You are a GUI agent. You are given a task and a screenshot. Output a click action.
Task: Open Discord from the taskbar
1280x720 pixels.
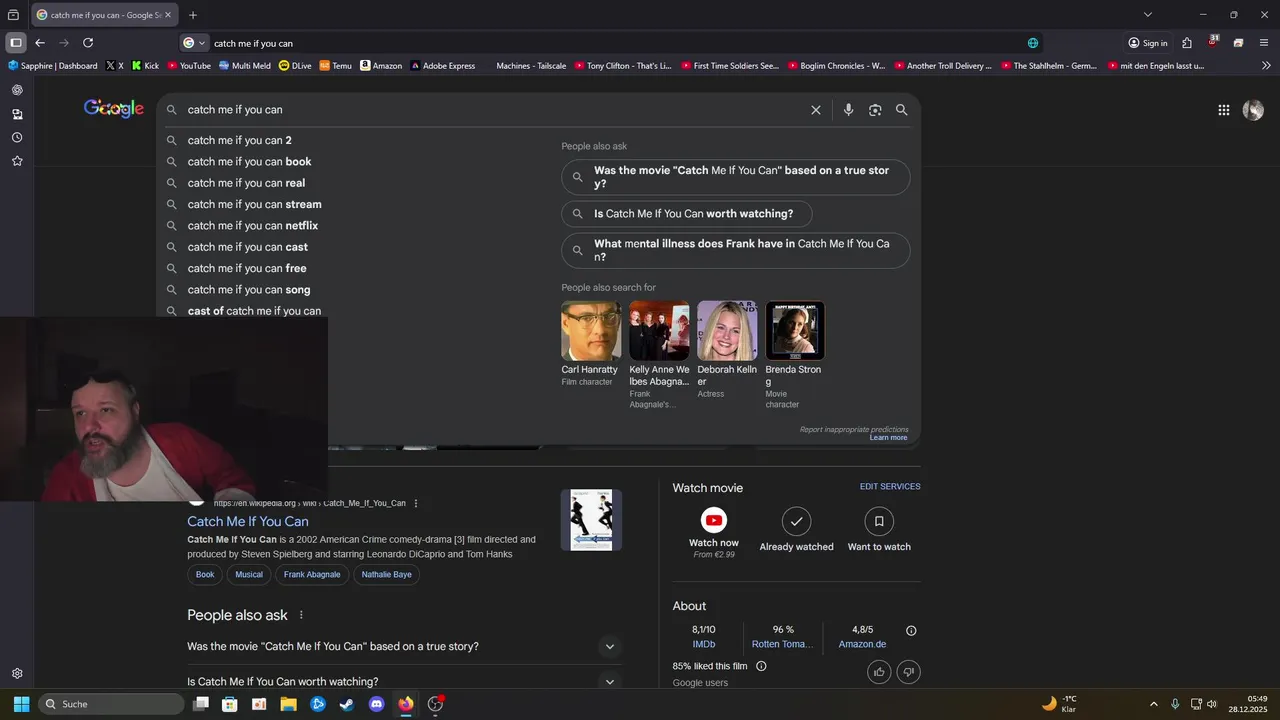376,704
